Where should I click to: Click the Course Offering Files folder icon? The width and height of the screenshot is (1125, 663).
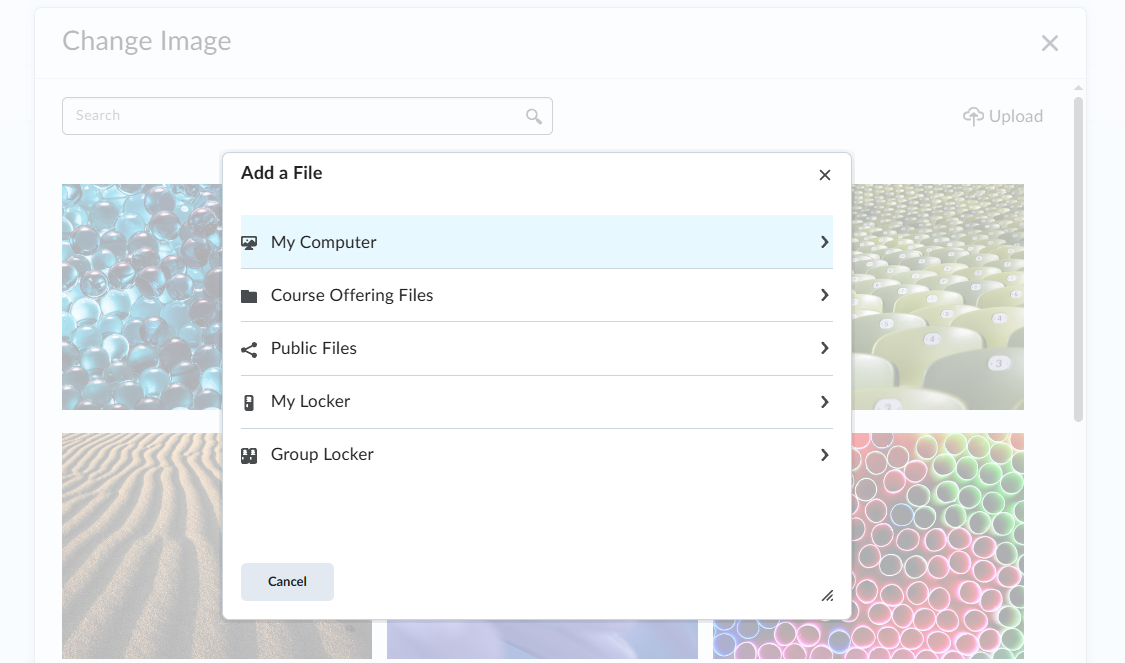(x=249, y=296)
